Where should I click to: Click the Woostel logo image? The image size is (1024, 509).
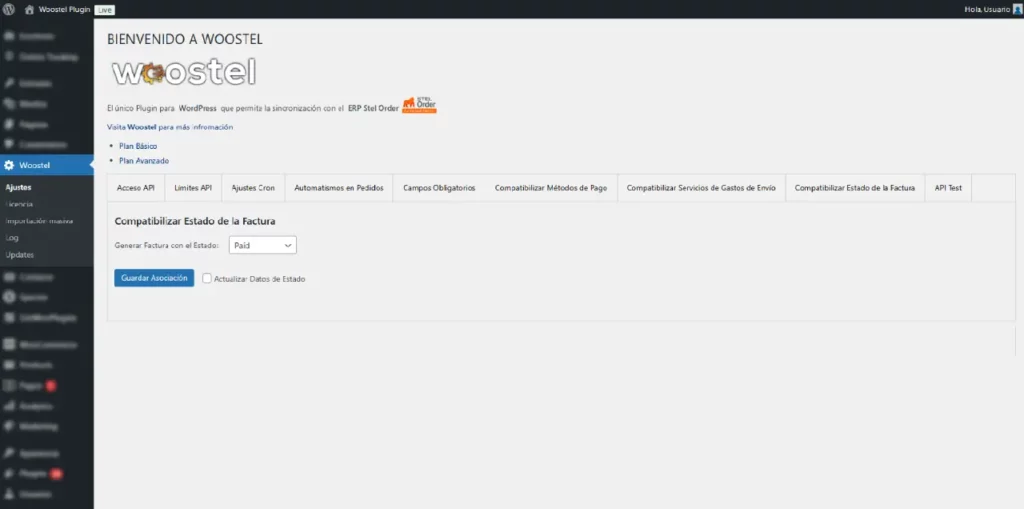click(184, 72)
